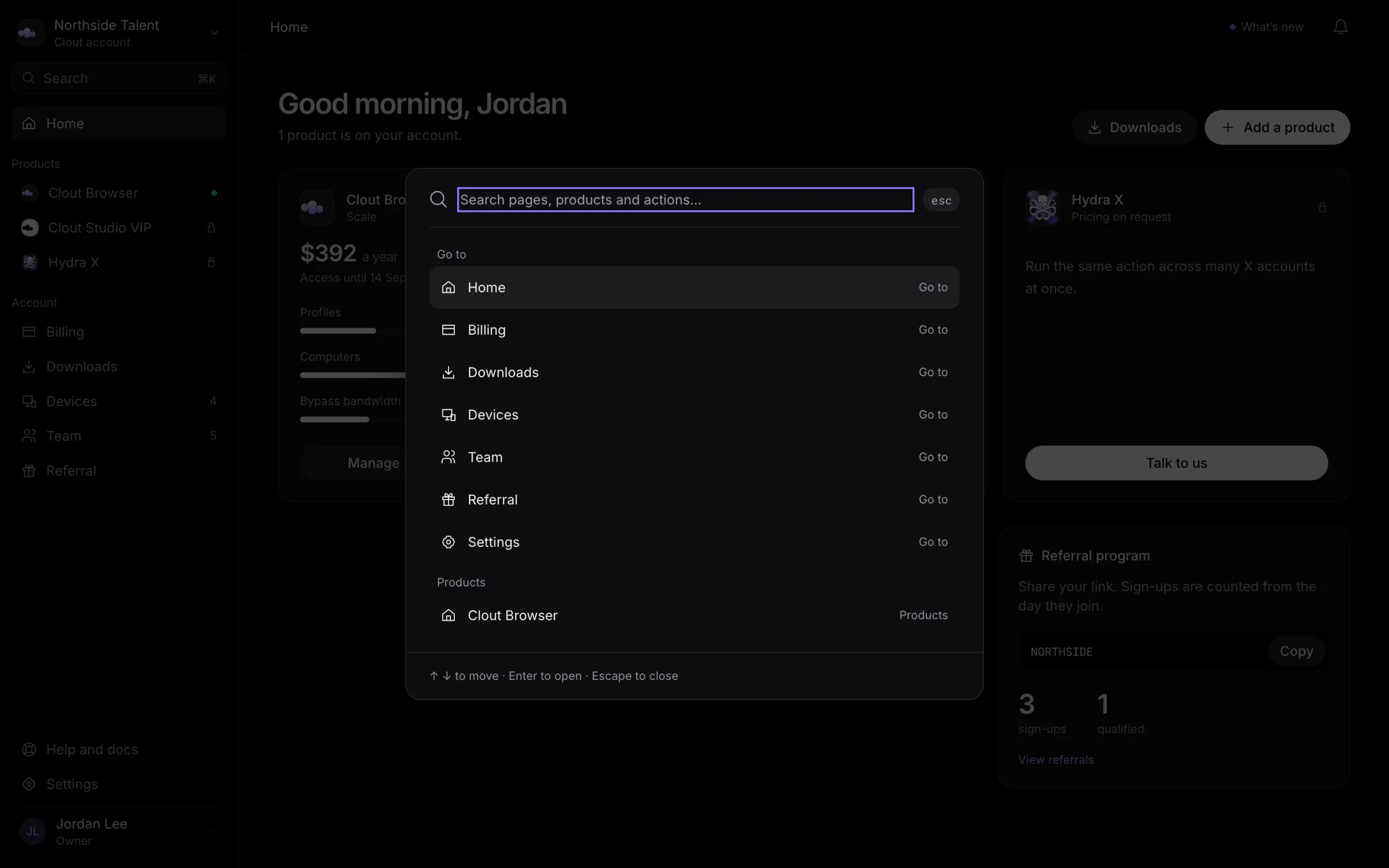Choose Downloads in the Go to list
1389x868 pixels.
694,372
